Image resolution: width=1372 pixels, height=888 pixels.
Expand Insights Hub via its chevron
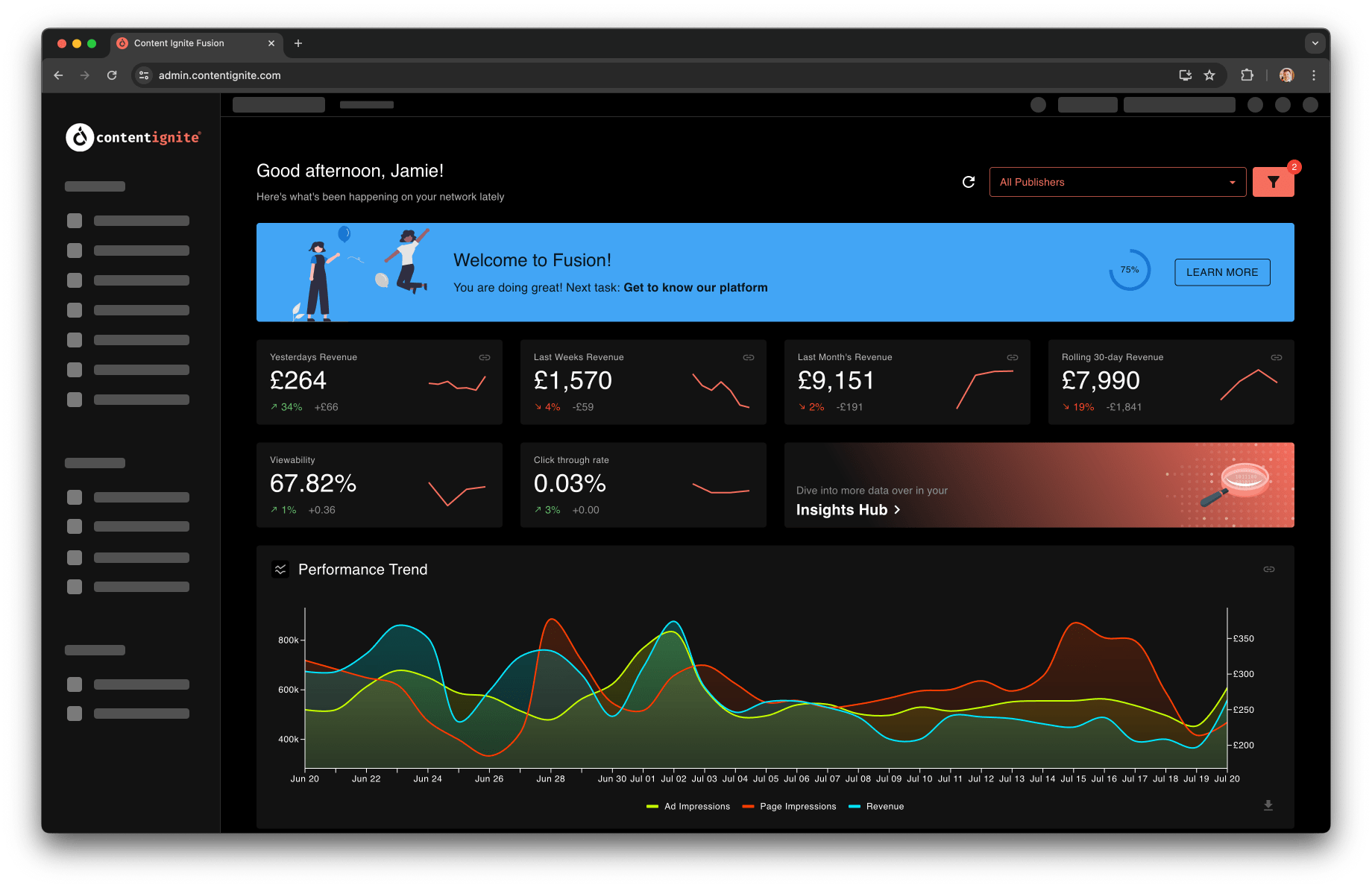[898, 510]
